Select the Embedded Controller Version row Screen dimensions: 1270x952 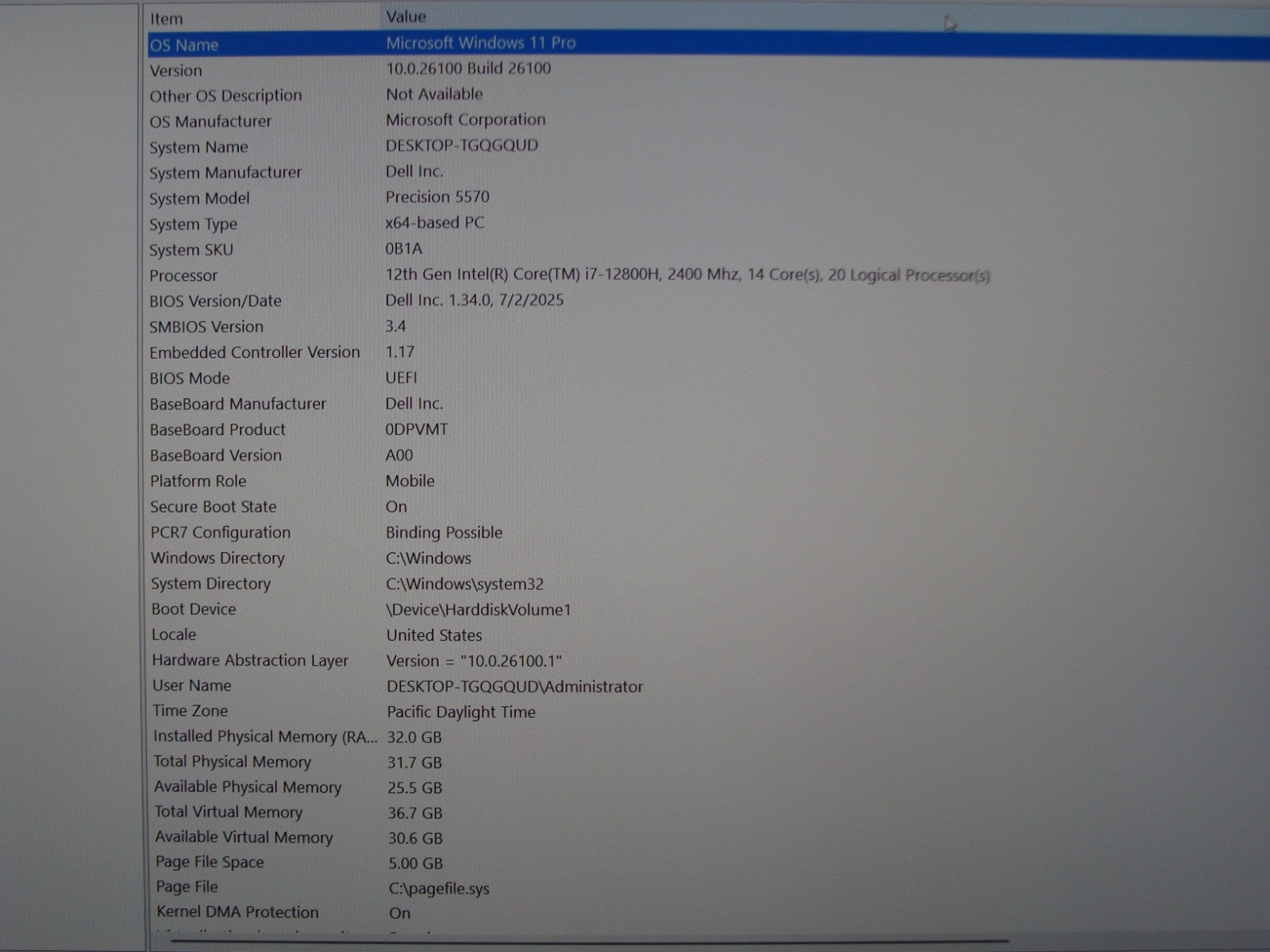tap(255, 352)
